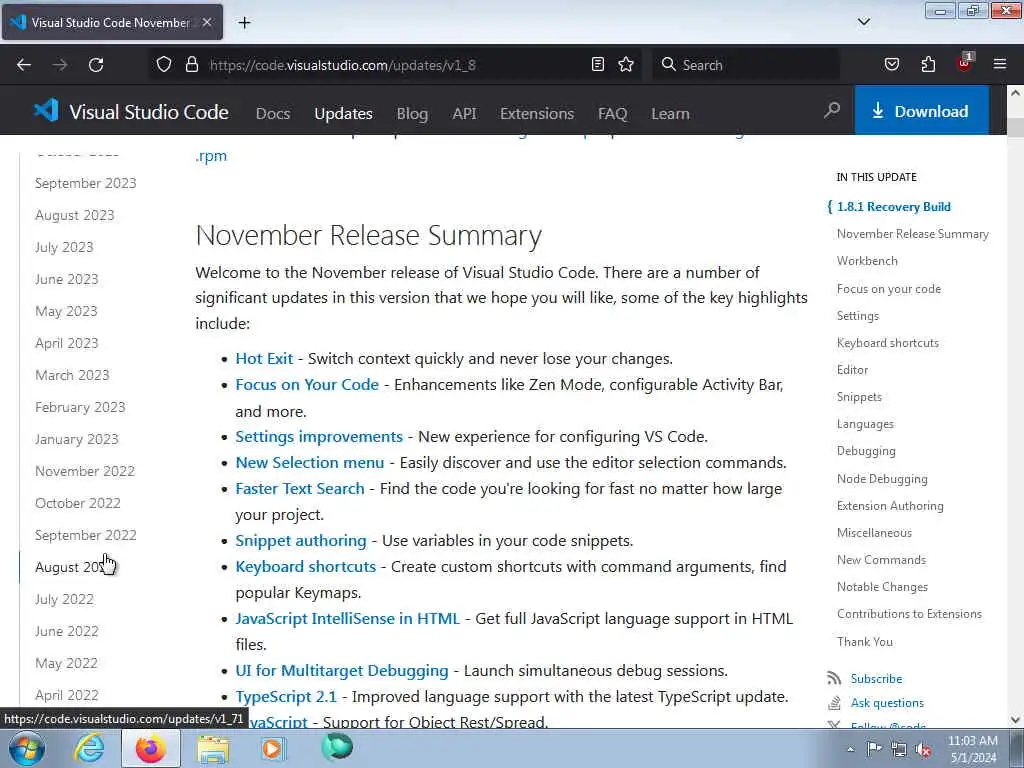Select September 2023 in the sidebar
The image size is (1024, 768).
86,183
